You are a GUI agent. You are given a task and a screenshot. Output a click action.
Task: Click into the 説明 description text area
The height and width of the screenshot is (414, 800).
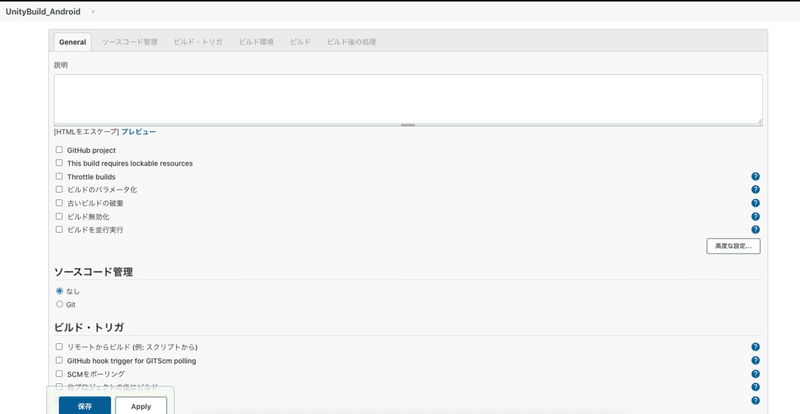pos(408,98)
